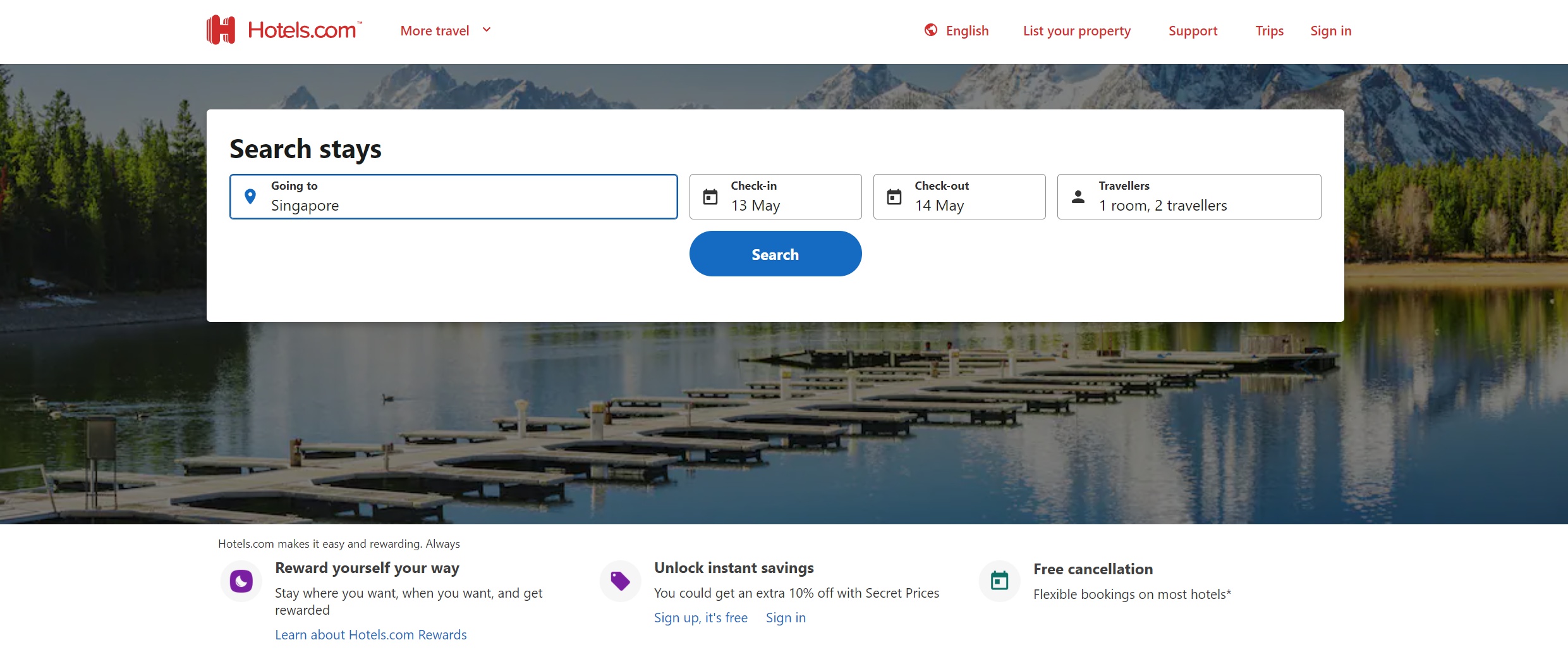Click the Hotels.com red logo icon

pos(221,30)
